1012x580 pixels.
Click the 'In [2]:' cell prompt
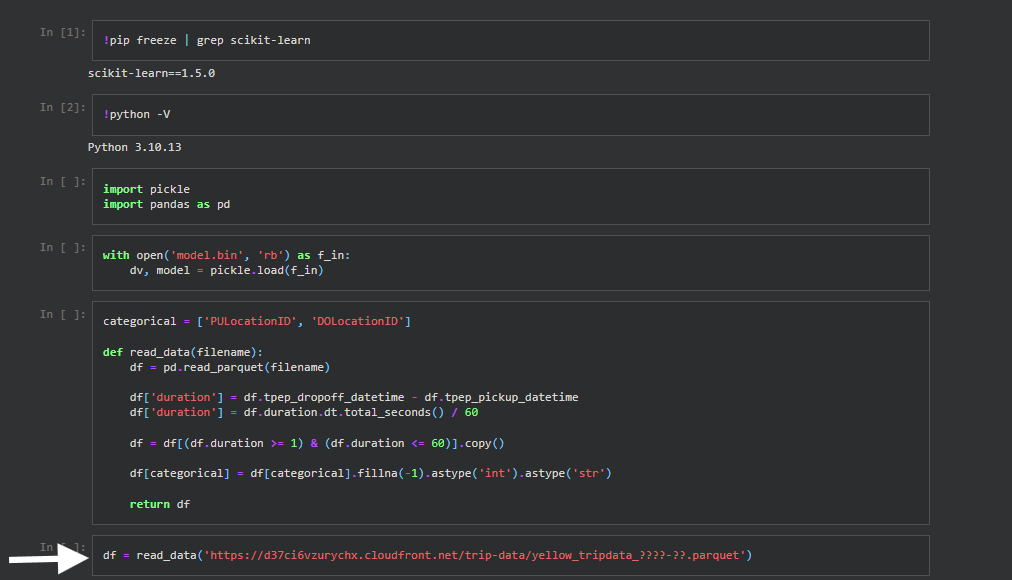(x=63, y=107)
